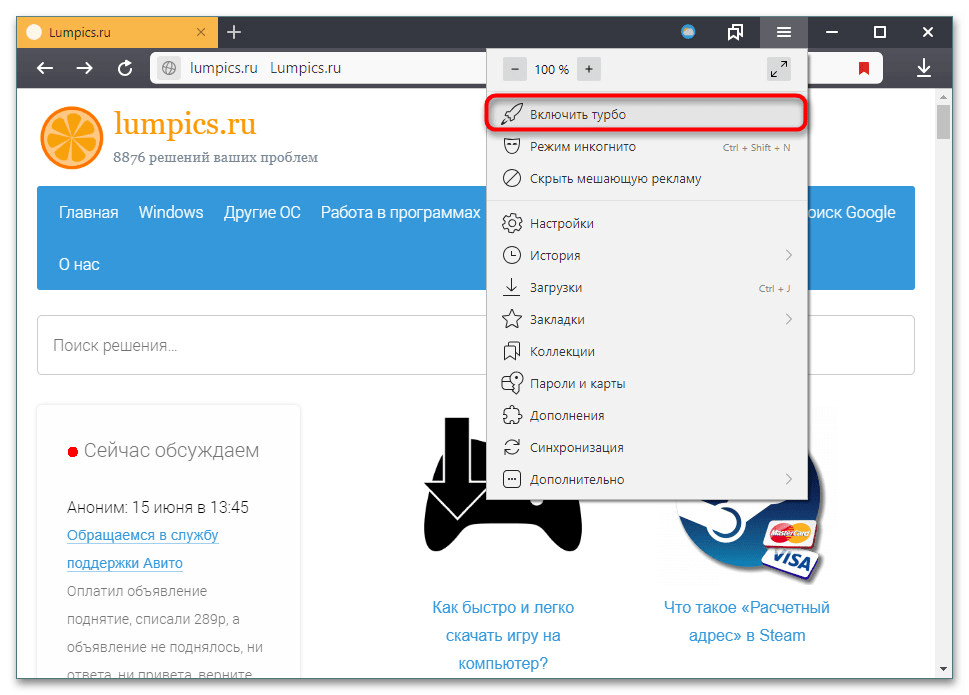The image size is (969, 695).
Task: Click the 100 % zoom level value
Action: [552, 70]
